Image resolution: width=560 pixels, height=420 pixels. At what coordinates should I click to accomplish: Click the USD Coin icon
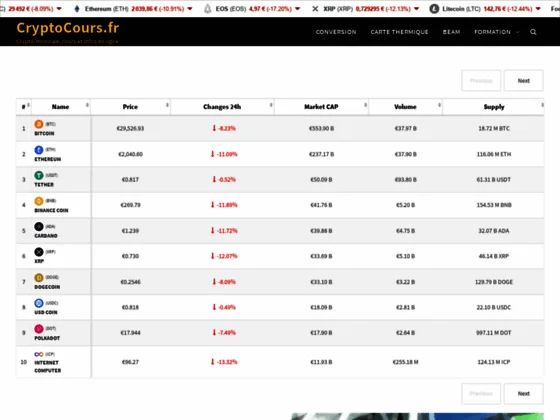point(39,303)
